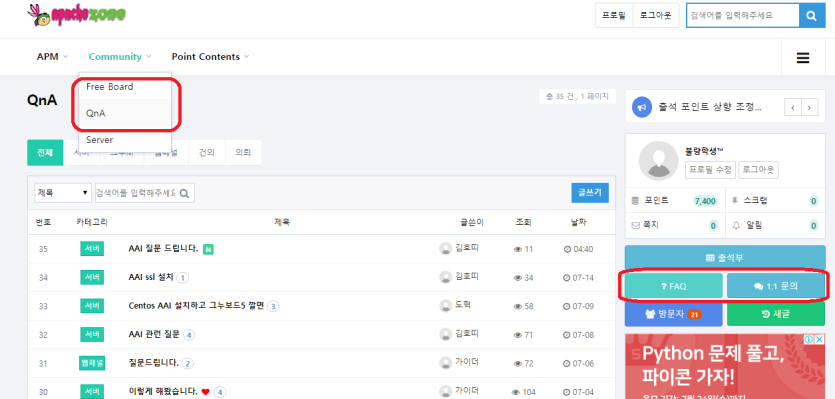Viewport: 835px width, 399px height.
Task: Click the 프로필 수정 button
Action: [x=710, y=170]
